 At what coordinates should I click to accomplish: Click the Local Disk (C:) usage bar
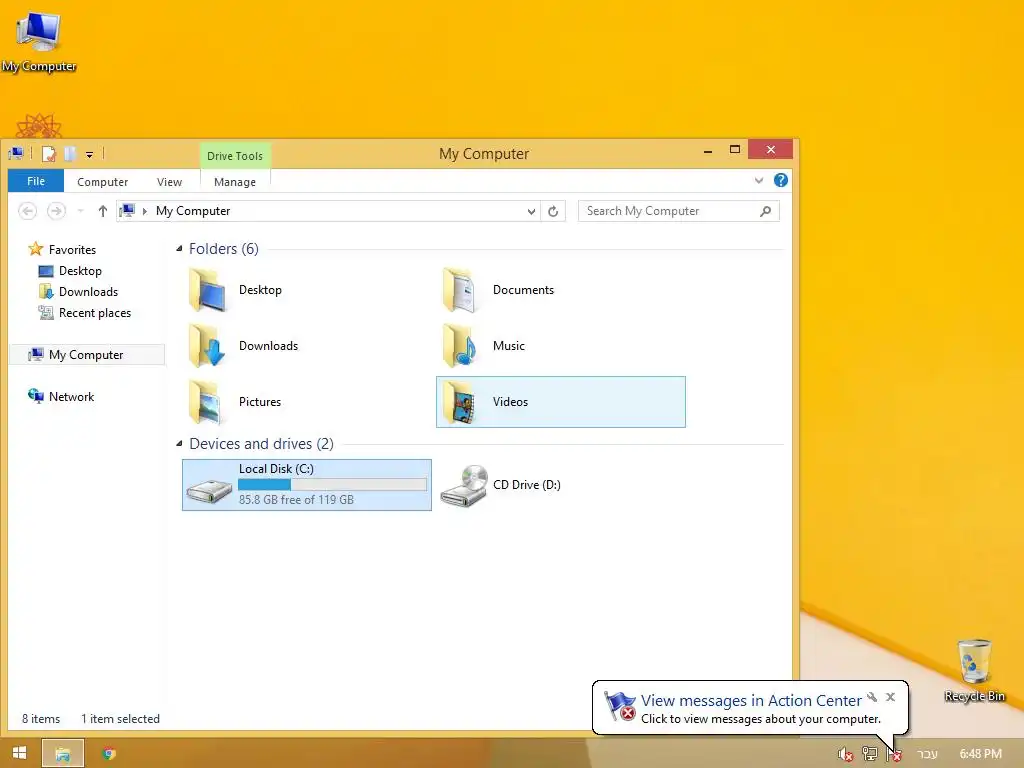tap(332, 484)
